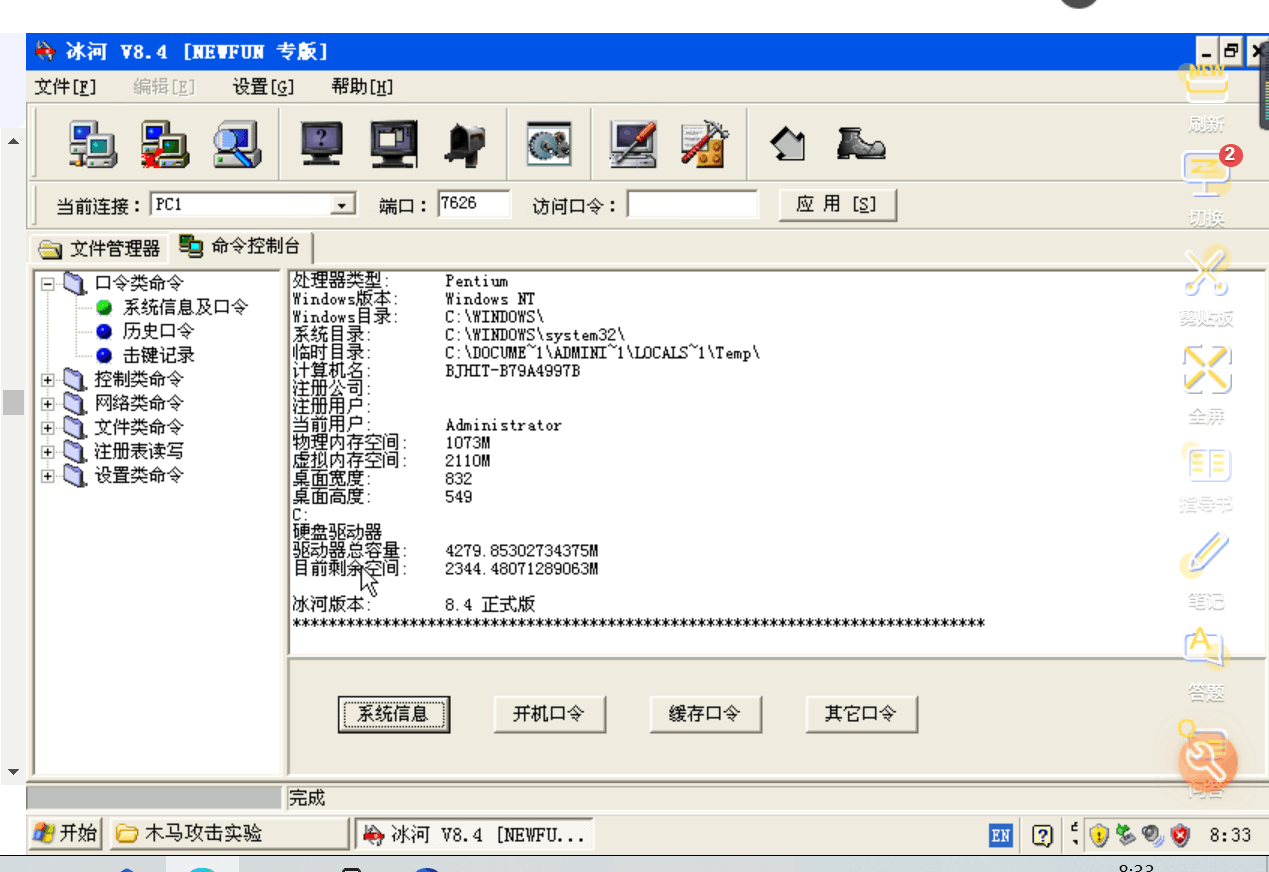Click the boot exit toolbar icon

[860, 144]
